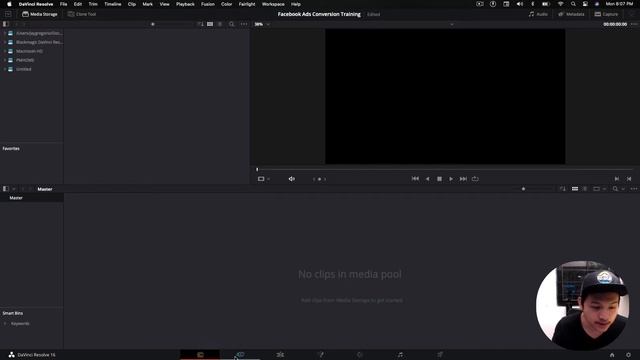
Task: Open the Apple menu
Action: [9, 4]
